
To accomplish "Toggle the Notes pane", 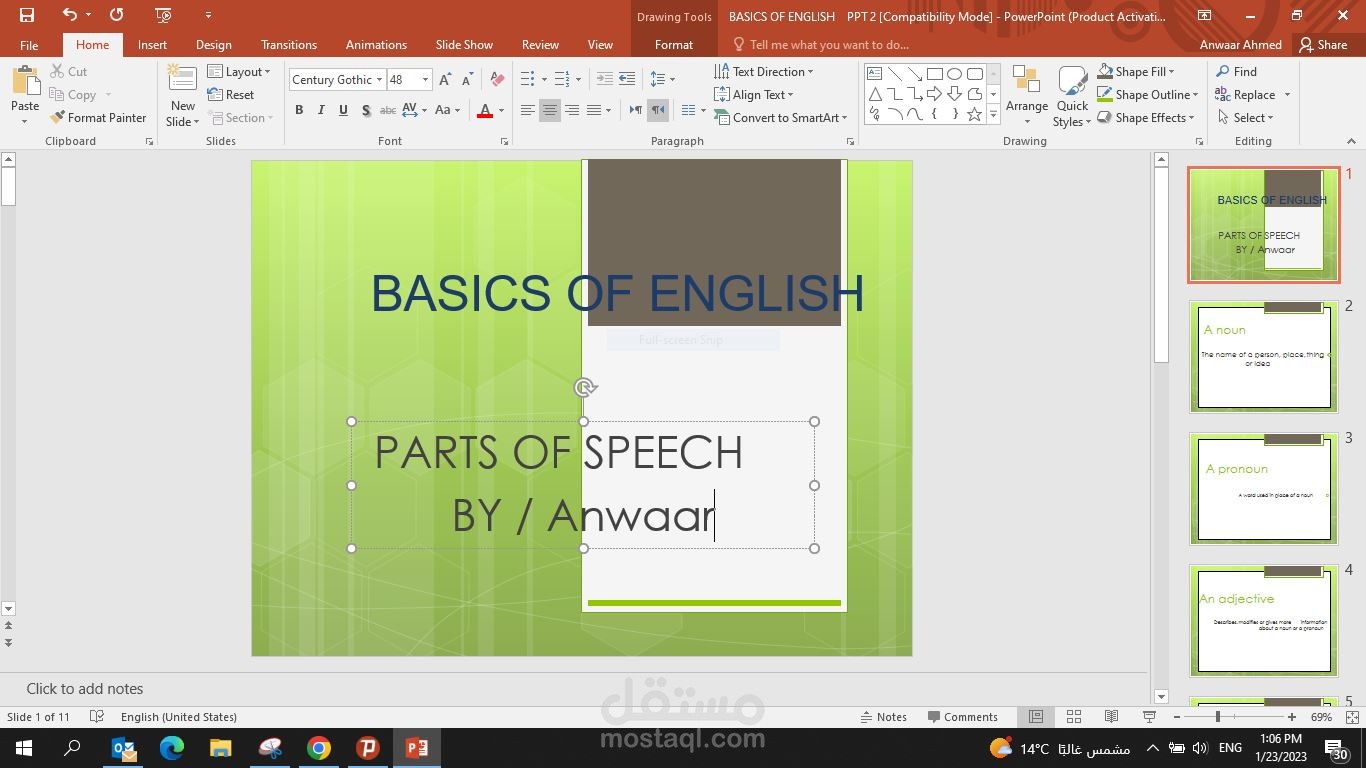I will click(x=884, y=717).
